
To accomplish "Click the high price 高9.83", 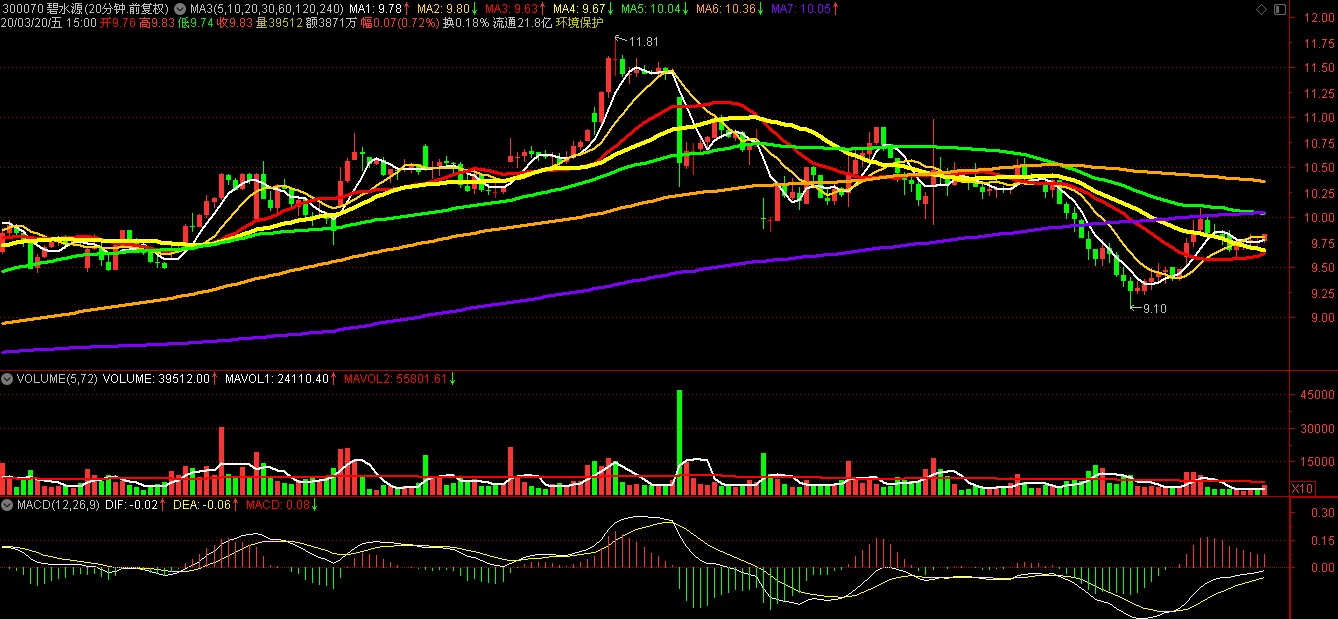I will (x=158, y=21).
